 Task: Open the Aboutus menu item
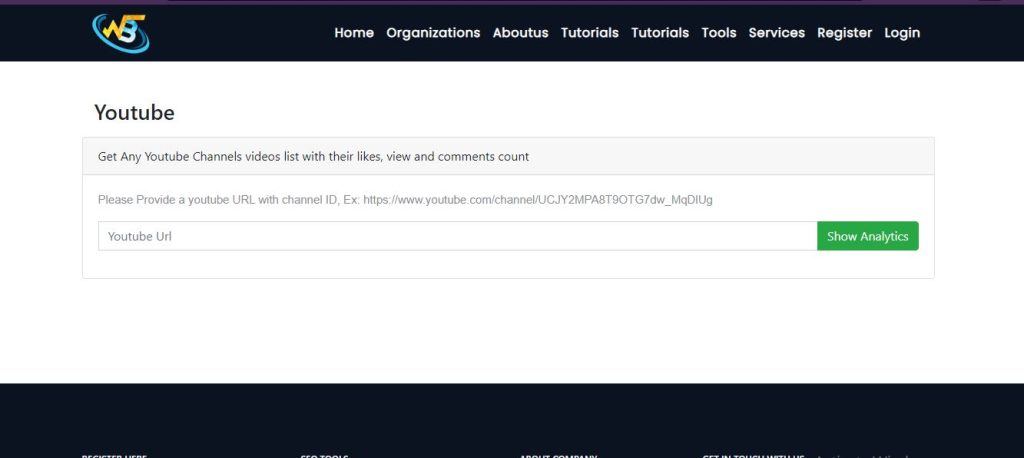[x=520, y=33]
